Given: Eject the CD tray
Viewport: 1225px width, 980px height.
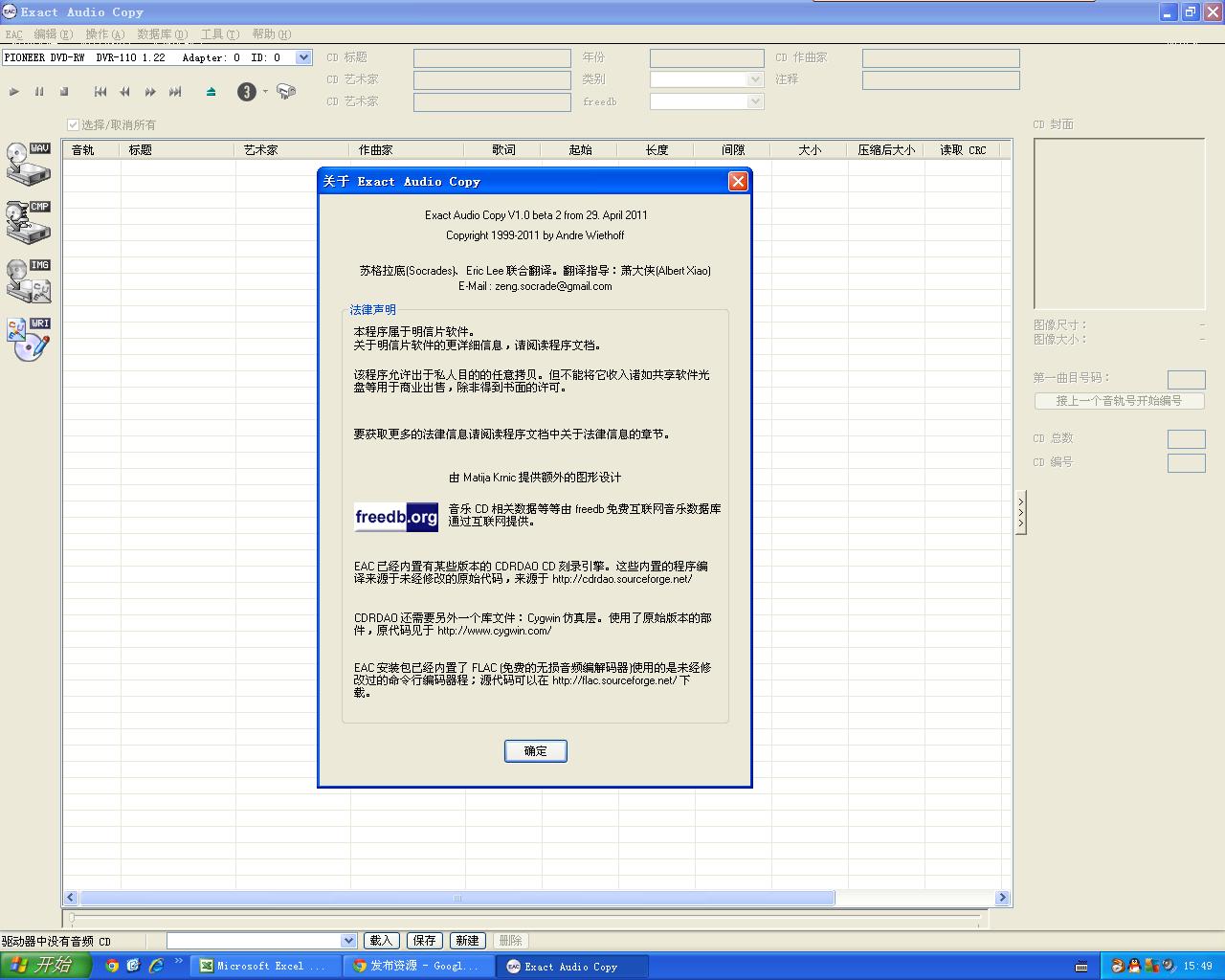Looking at the screenshot, I should click(x=212, y=92).
